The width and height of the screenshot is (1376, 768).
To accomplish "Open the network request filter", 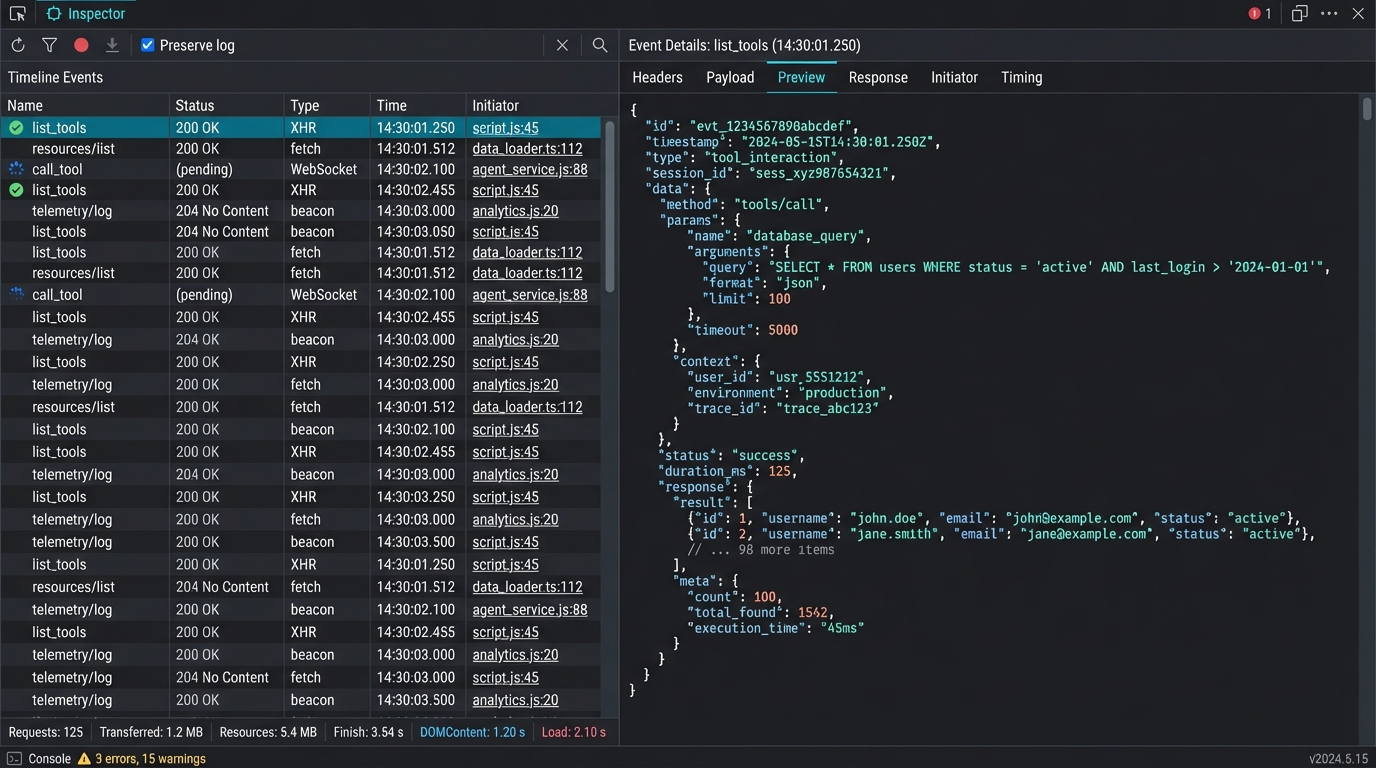I will coord(49,45).
